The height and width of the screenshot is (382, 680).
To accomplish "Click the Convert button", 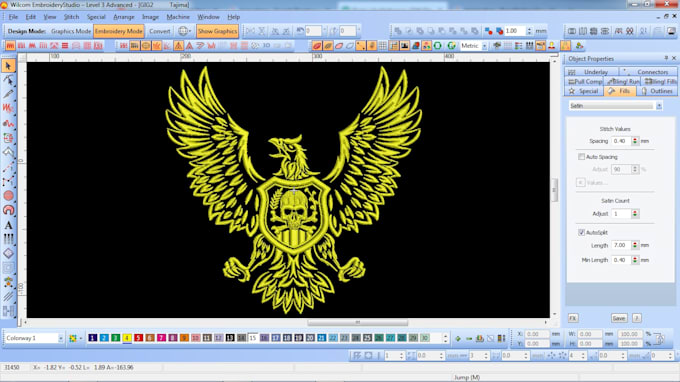I will point(160,31).
